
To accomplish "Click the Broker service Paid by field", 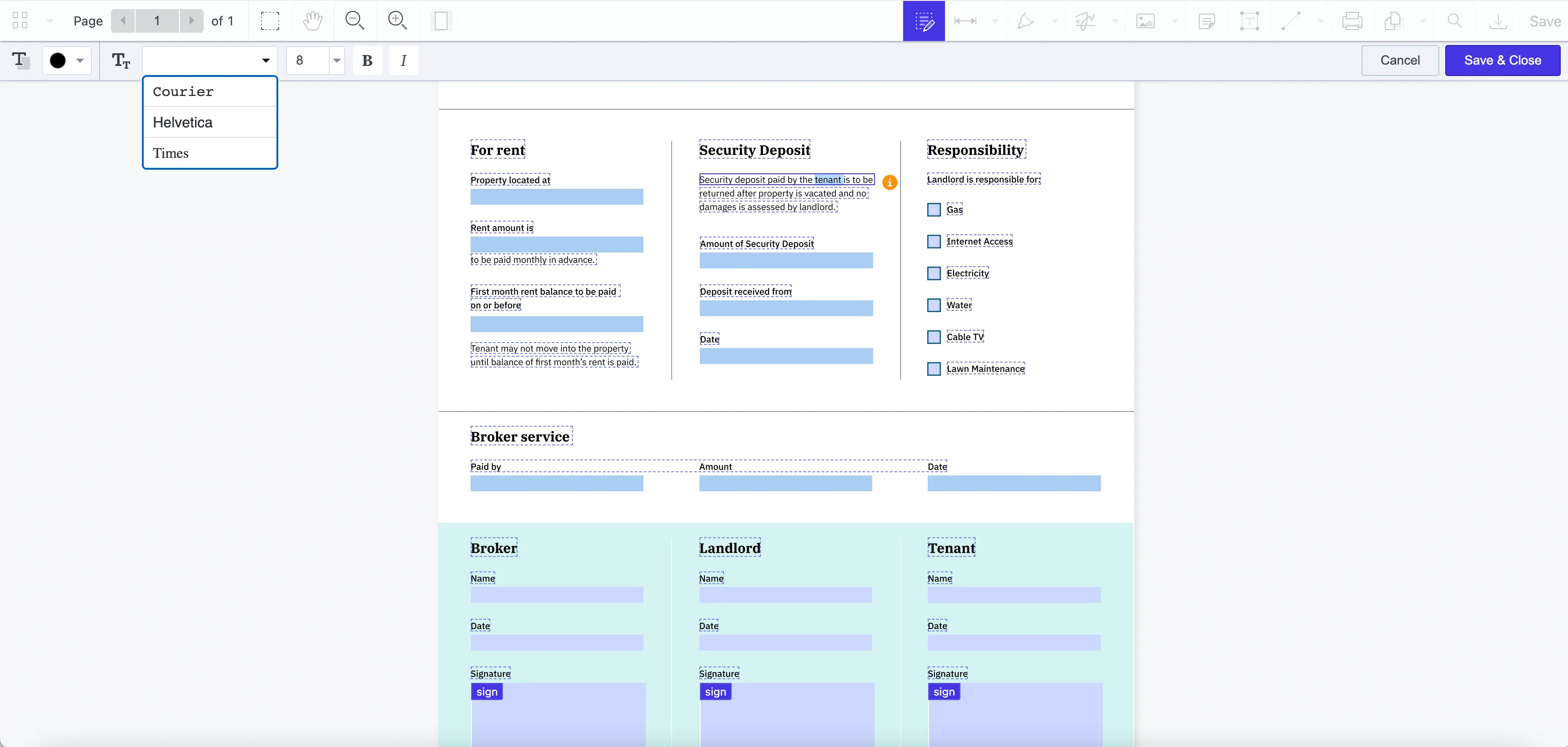I will tap(556, 484).
